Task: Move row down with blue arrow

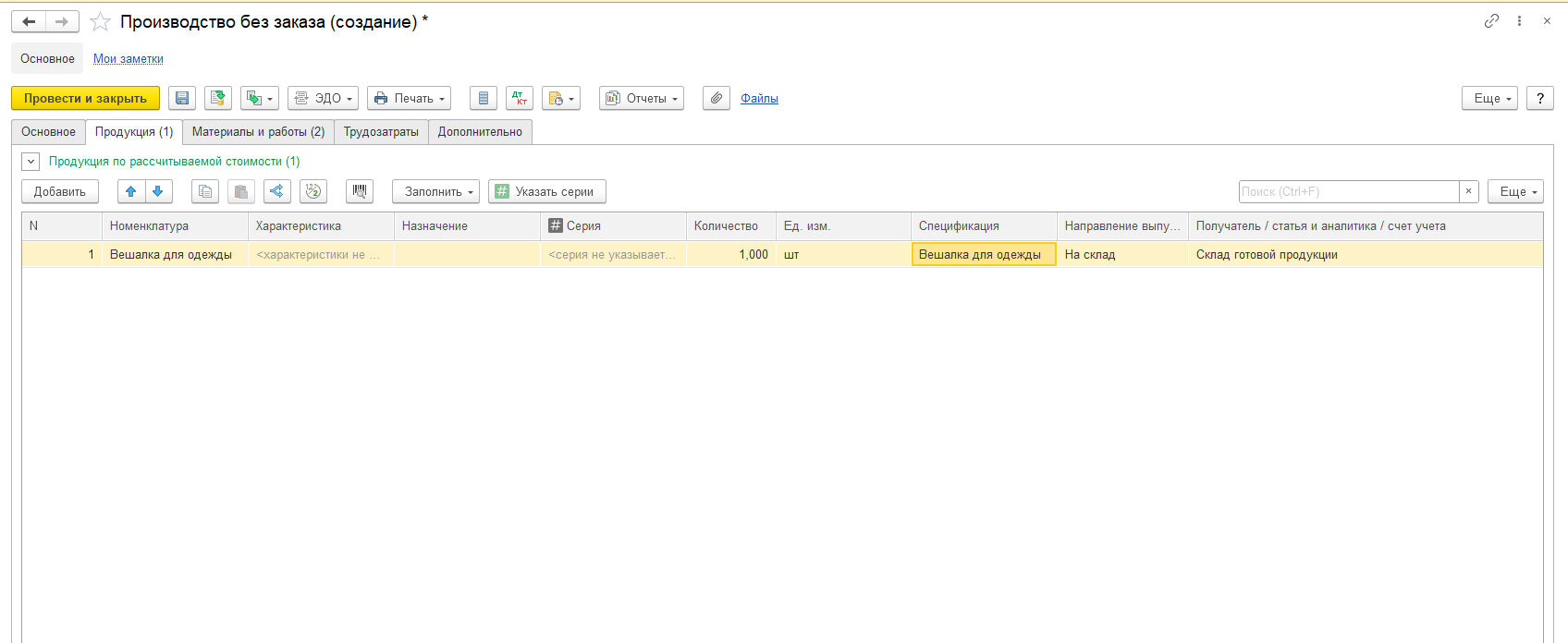Action: (158, 191)
